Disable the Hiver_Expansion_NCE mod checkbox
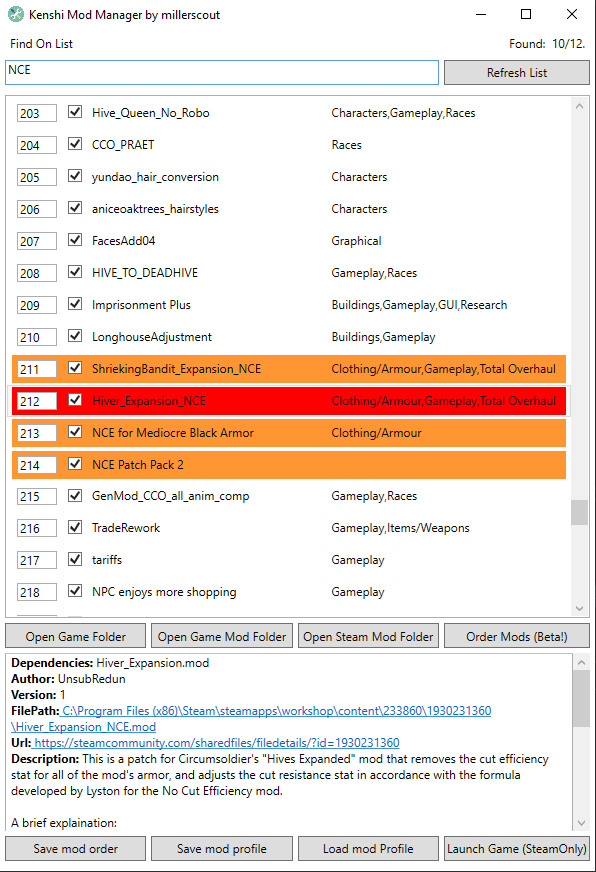596x872 pixels. [75, 400]
